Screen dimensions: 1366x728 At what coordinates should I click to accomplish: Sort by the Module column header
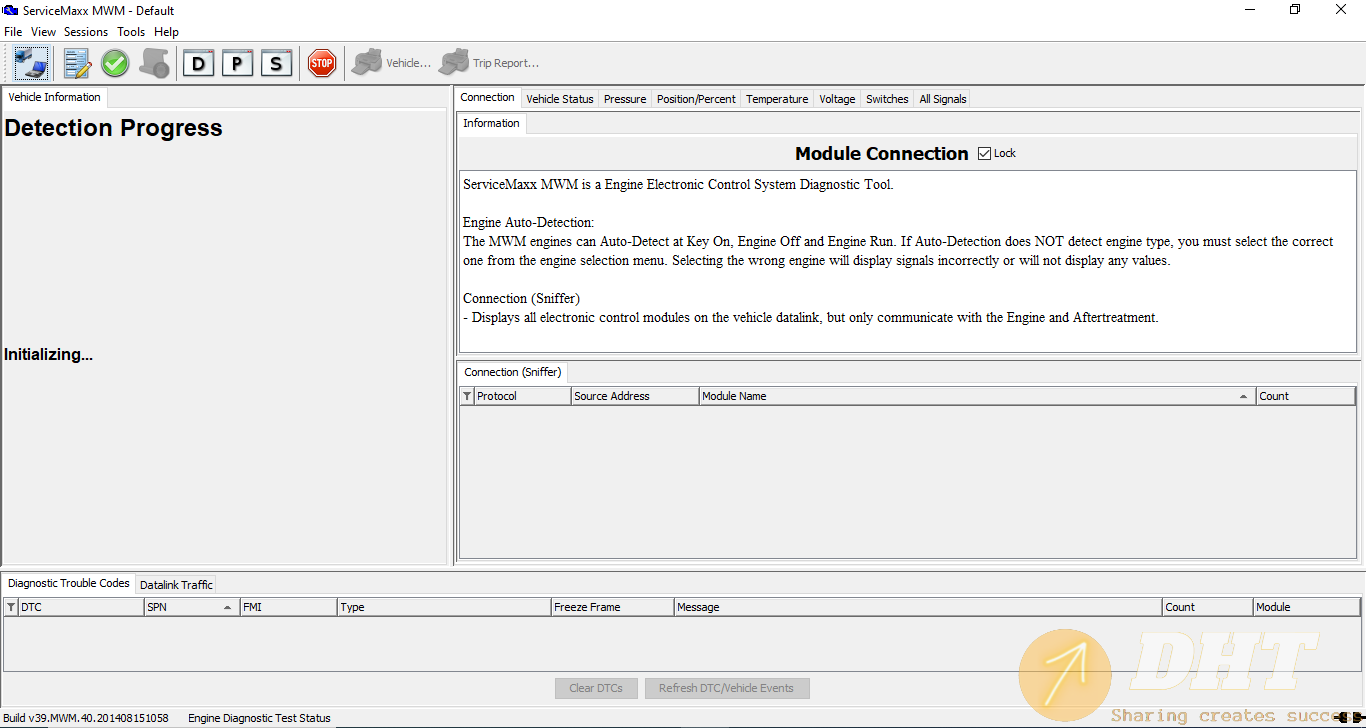pos(1306,607)
